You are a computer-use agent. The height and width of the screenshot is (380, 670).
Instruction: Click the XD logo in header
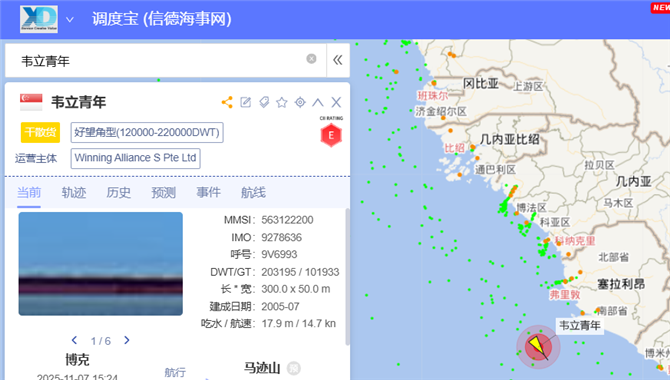tap(39, 19)
